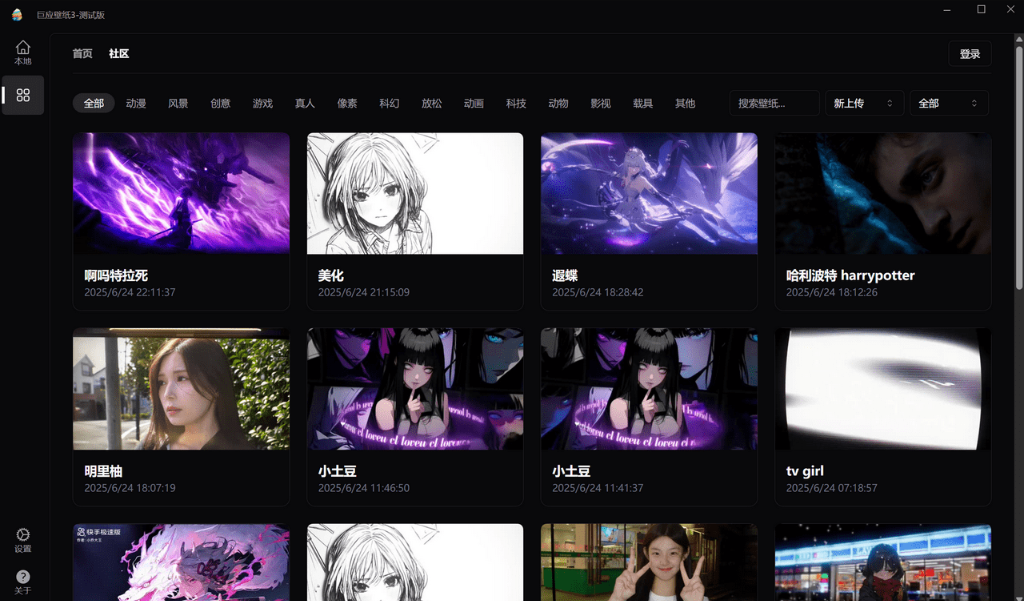Select the 游戏 category pill
This screenshot has width=1024, height=601.
pos(262,103)
